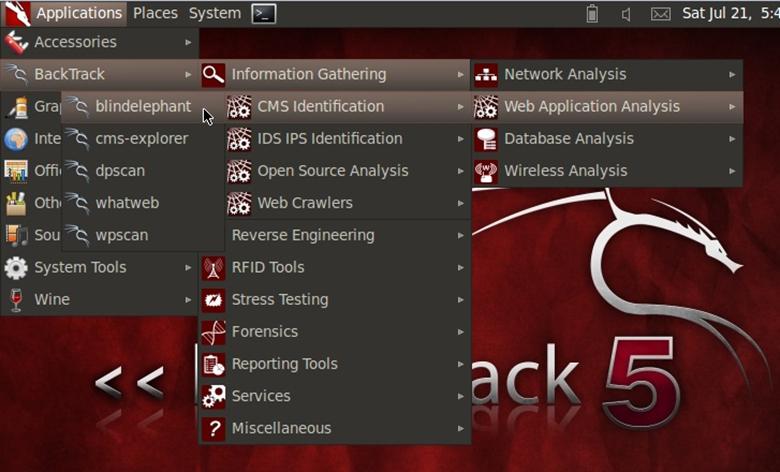Open the Reporting Tools menu entry
Viewport: 780px width, 472px height.
click(284, 364)
